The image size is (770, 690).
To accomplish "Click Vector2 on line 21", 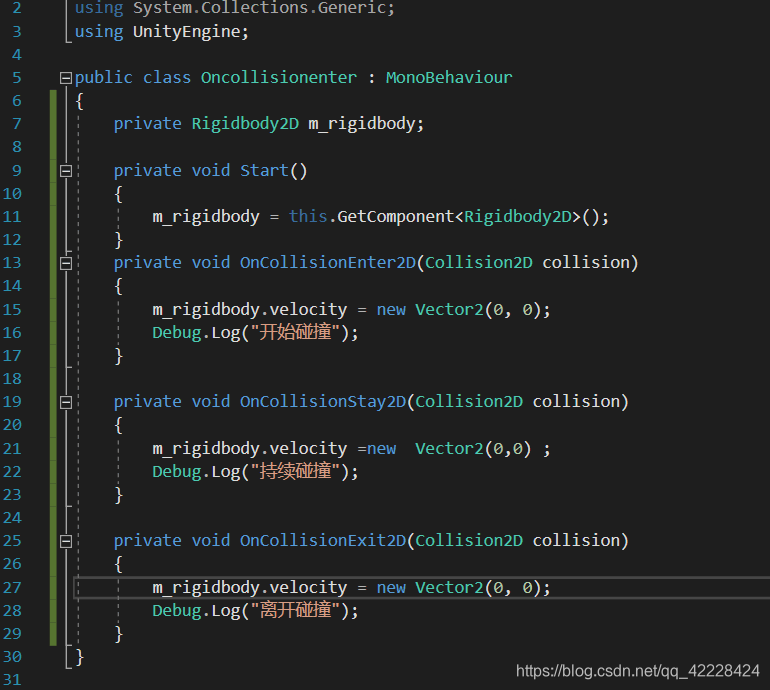I will pos(449,448).
